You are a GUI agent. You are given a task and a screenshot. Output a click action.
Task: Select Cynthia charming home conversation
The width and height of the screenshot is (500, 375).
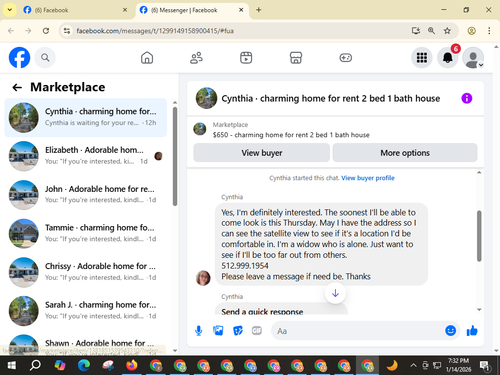point(86,117)
